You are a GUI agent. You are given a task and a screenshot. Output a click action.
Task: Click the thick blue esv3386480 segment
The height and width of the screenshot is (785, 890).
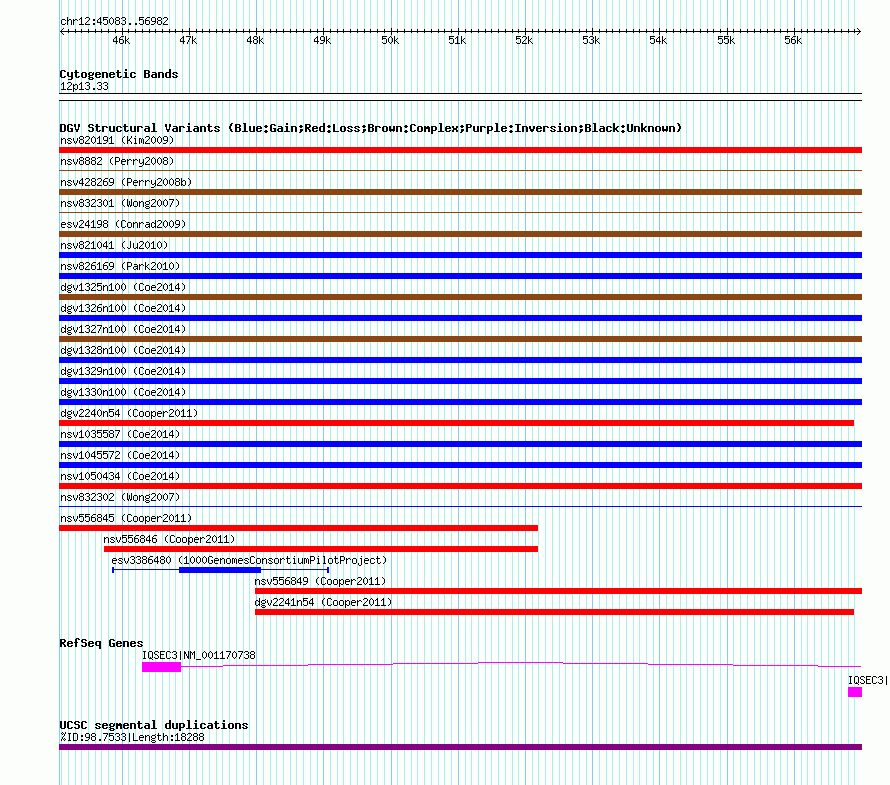tap(220, 570)
